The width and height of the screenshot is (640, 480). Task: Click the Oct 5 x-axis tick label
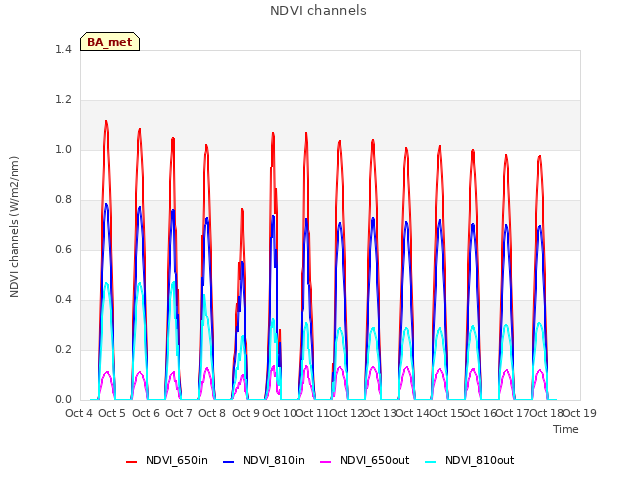point(112,413)
